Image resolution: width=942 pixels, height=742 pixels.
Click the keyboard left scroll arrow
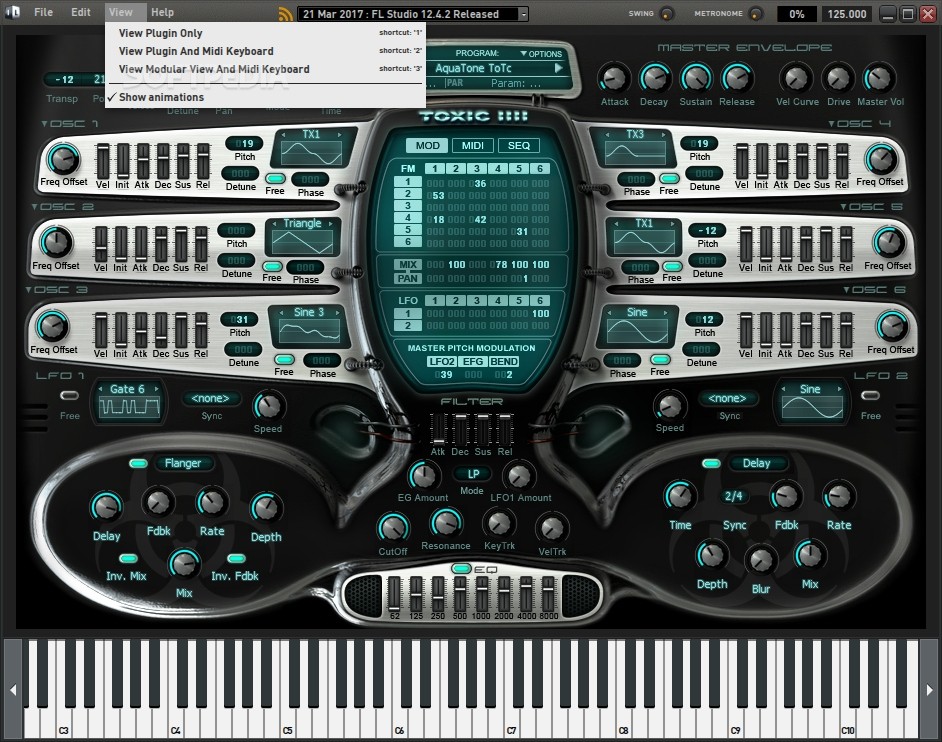click(x=13, y=690)
